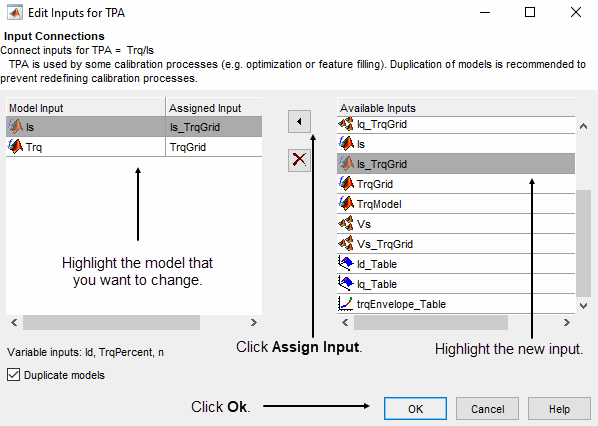Click Available Inputs scroll down arrow

coord(583,305)
